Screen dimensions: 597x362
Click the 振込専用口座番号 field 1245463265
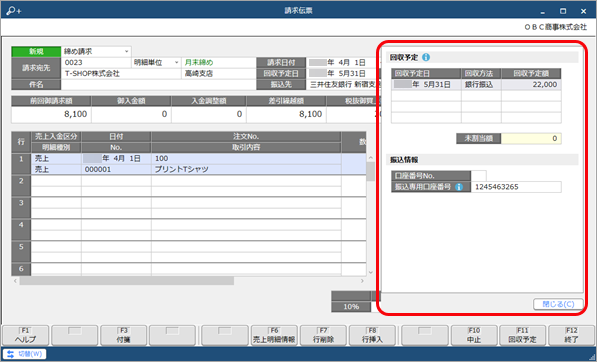(x=516, y=187)
